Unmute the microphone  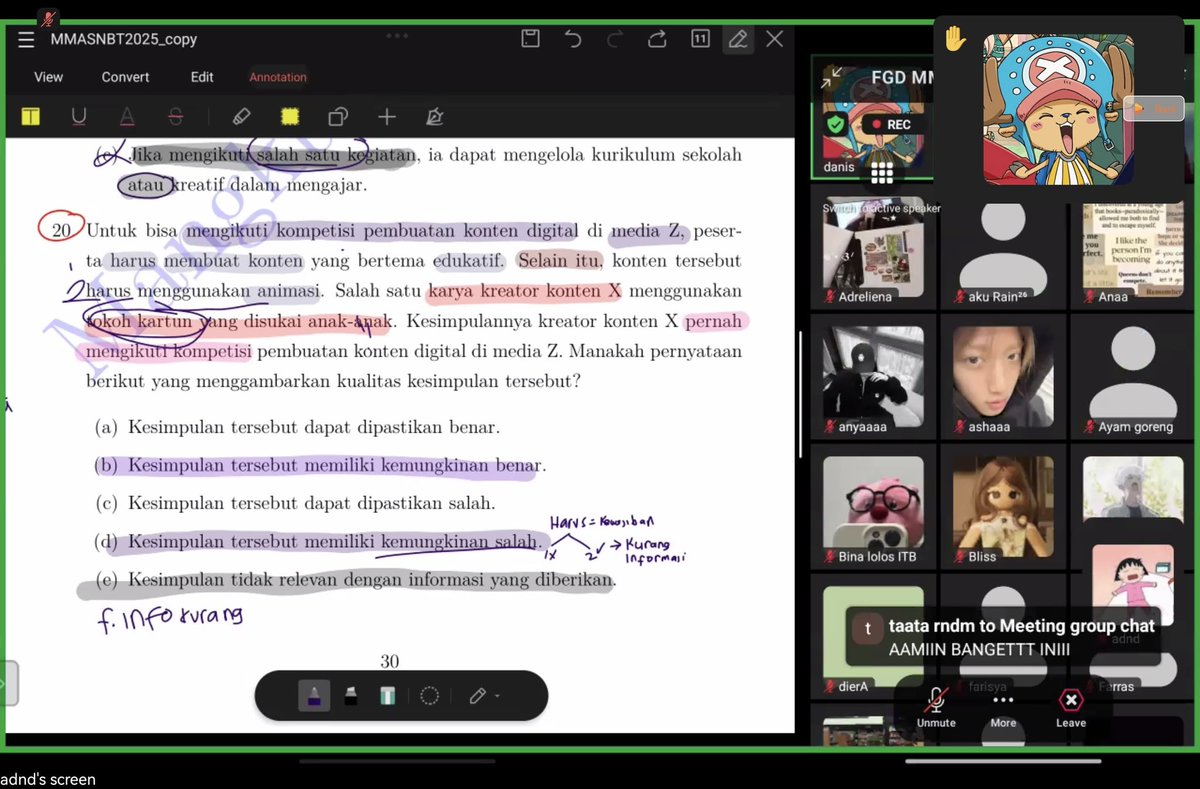[936, 709]
